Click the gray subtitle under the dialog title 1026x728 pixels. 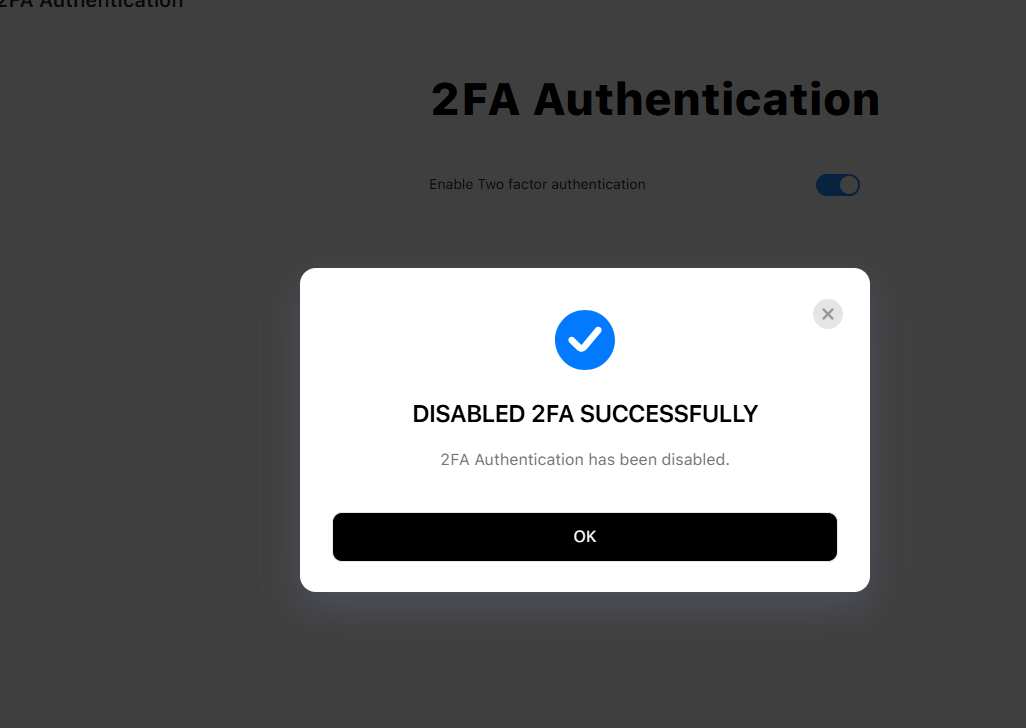(585, 460)
